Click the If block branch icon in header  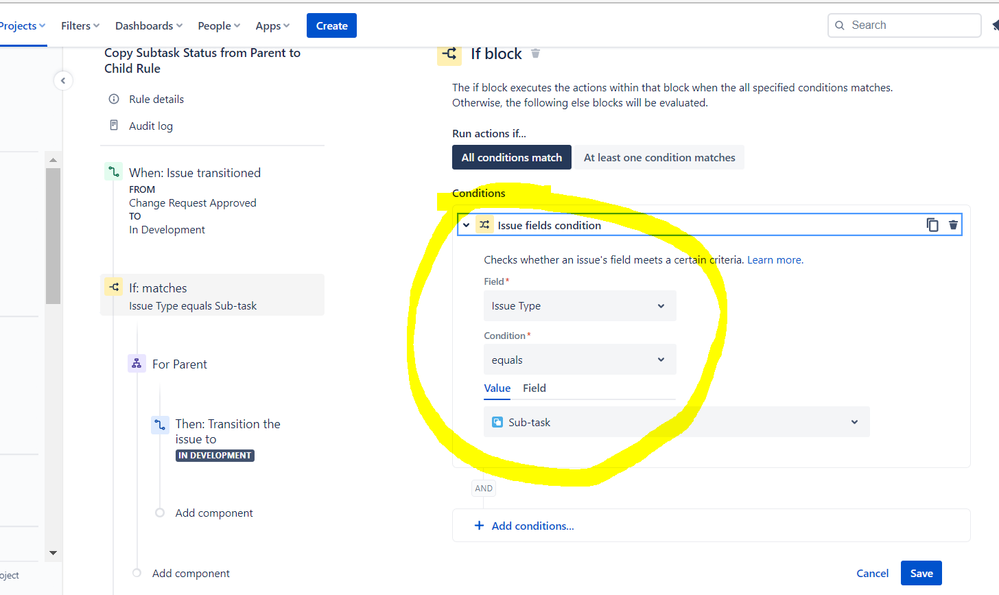coord(449,54)
